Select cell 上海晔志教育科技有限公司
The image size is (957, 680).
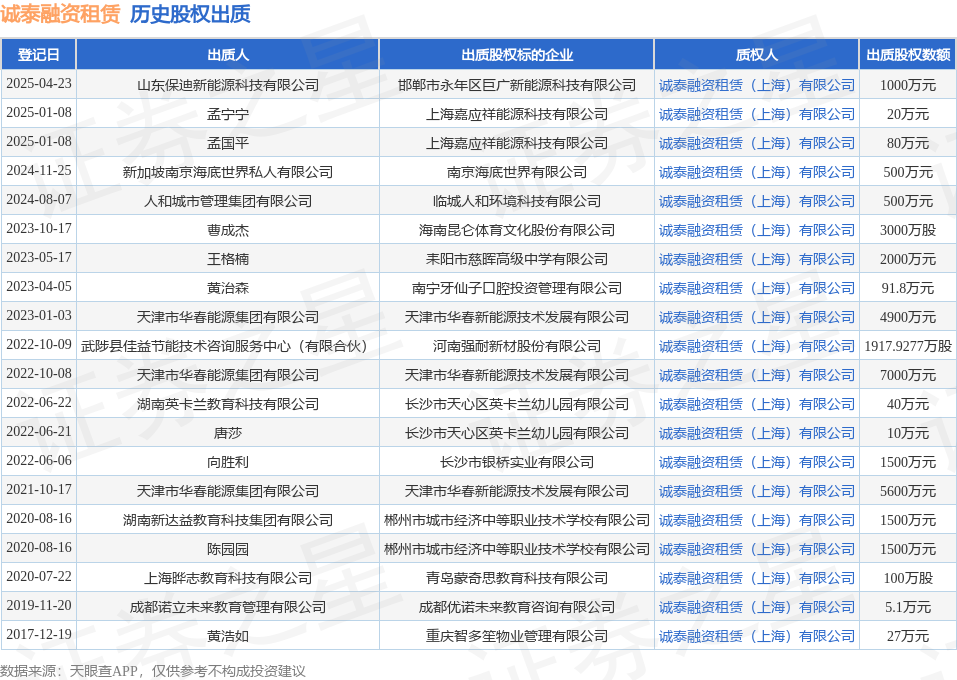click(228, 578)
